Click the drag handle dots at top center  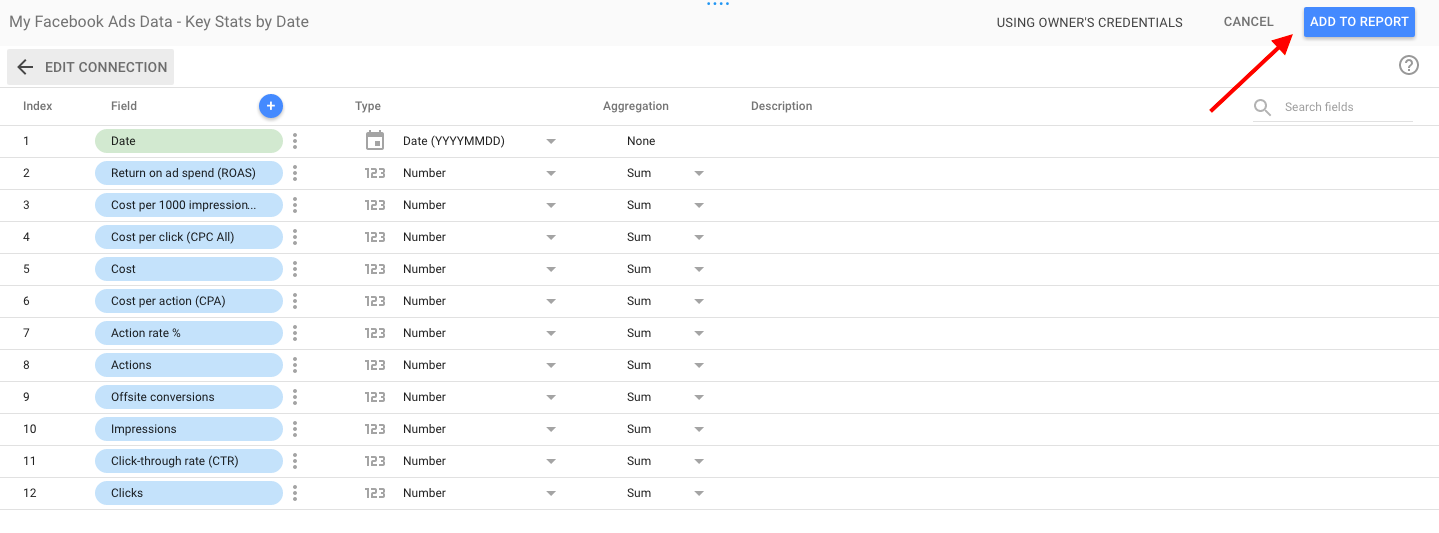[x=718, y=4]
